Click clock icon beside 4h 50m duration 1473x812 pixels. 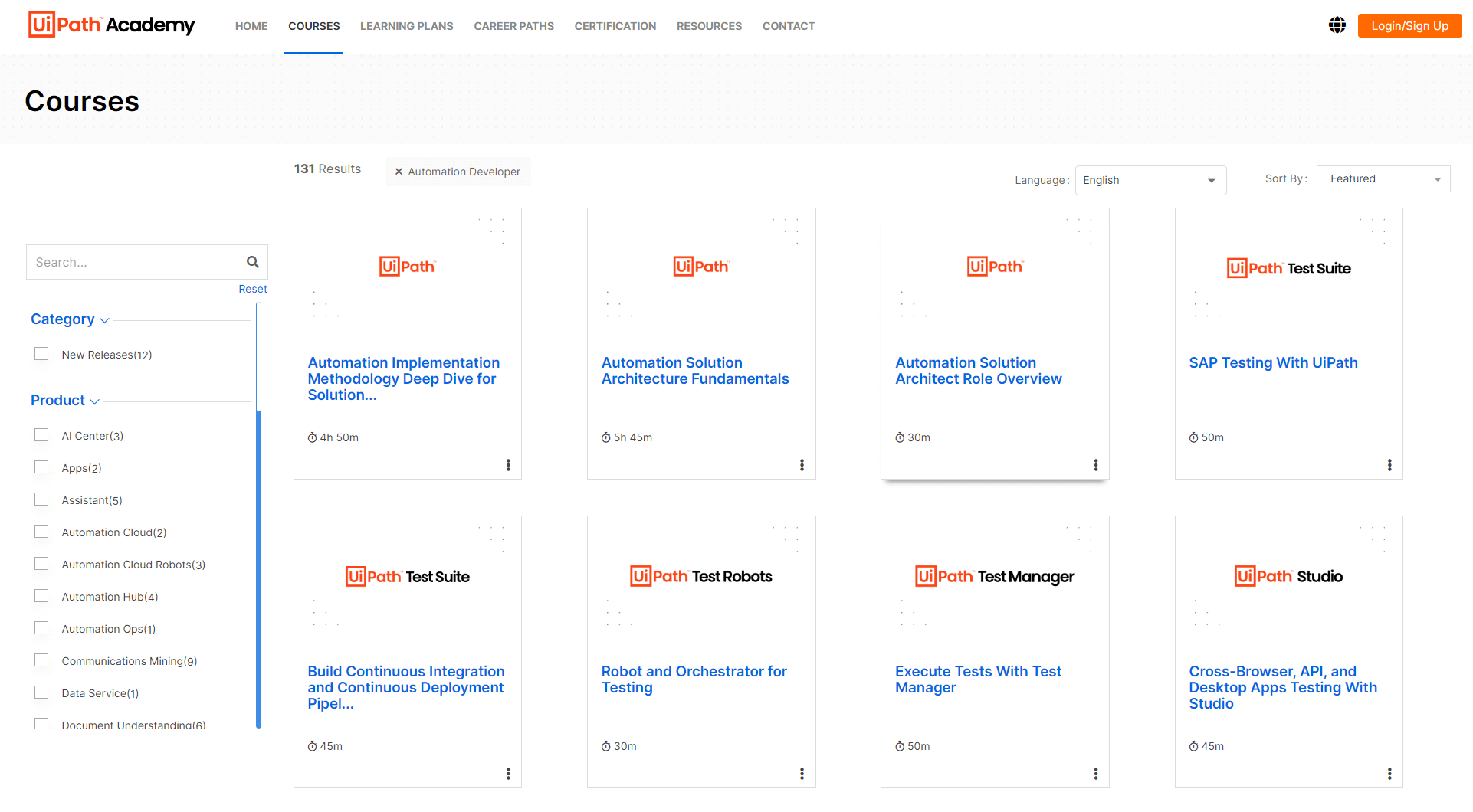tap(312, 437)
